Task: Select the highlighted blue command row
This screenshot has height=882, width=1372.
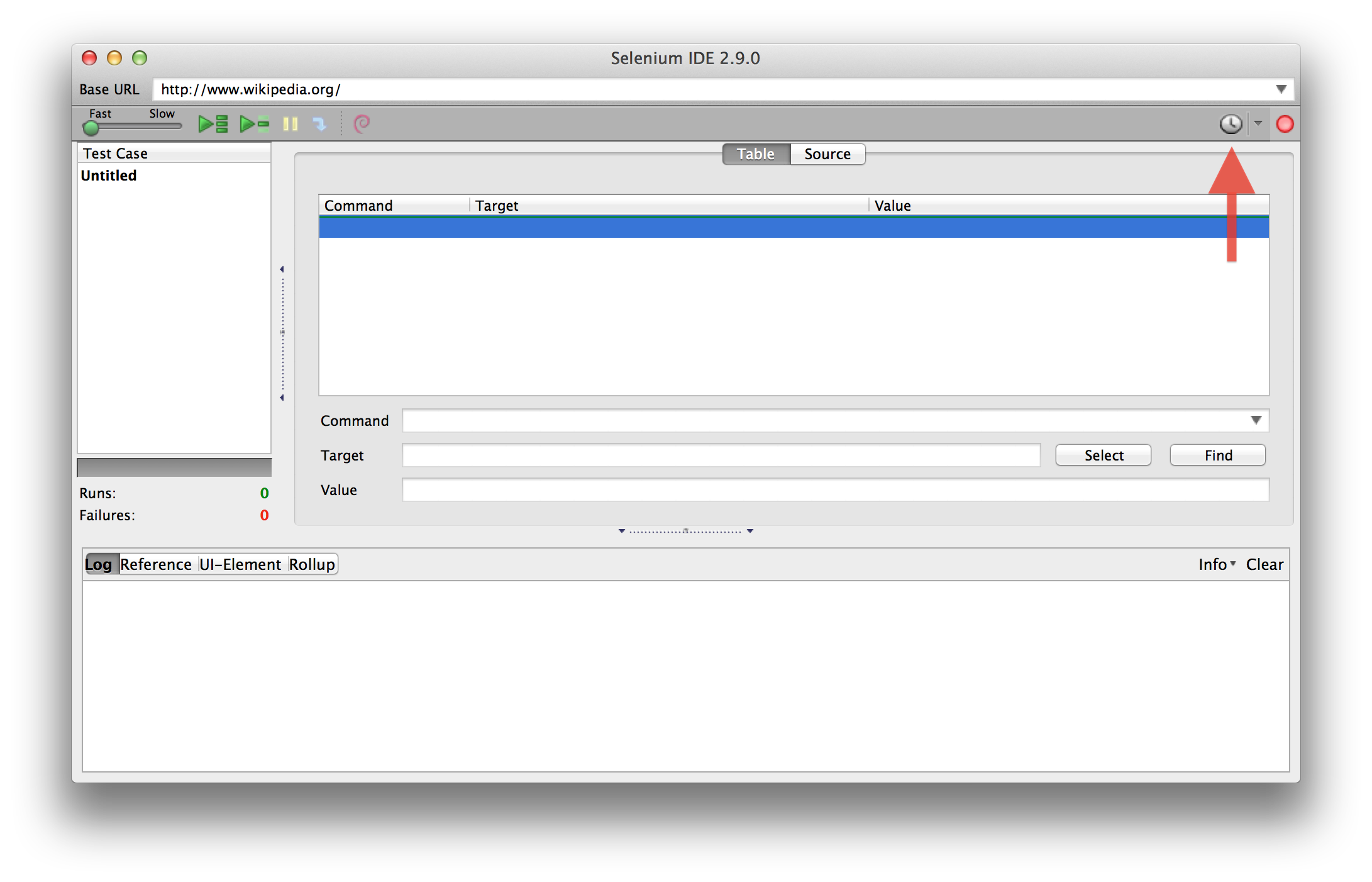Action: pyautogui.click(x=794, y=227)
